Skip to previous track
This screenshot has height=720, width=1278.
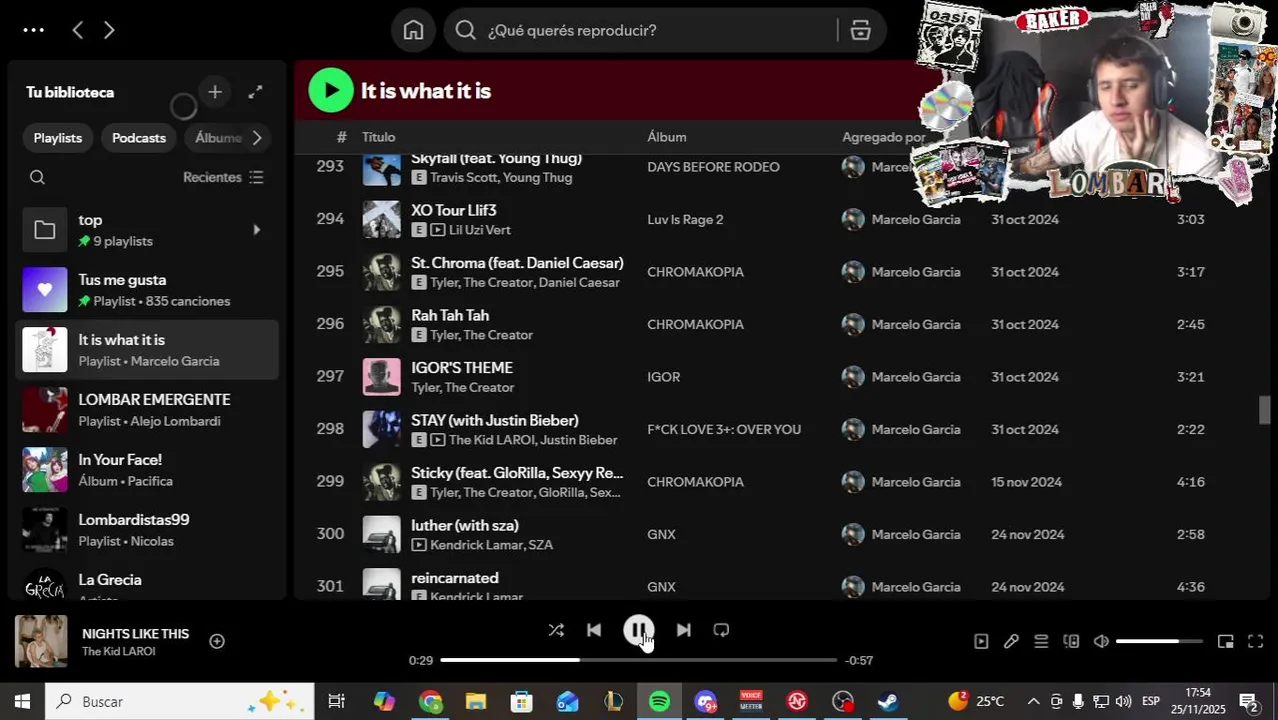point(594,630)
